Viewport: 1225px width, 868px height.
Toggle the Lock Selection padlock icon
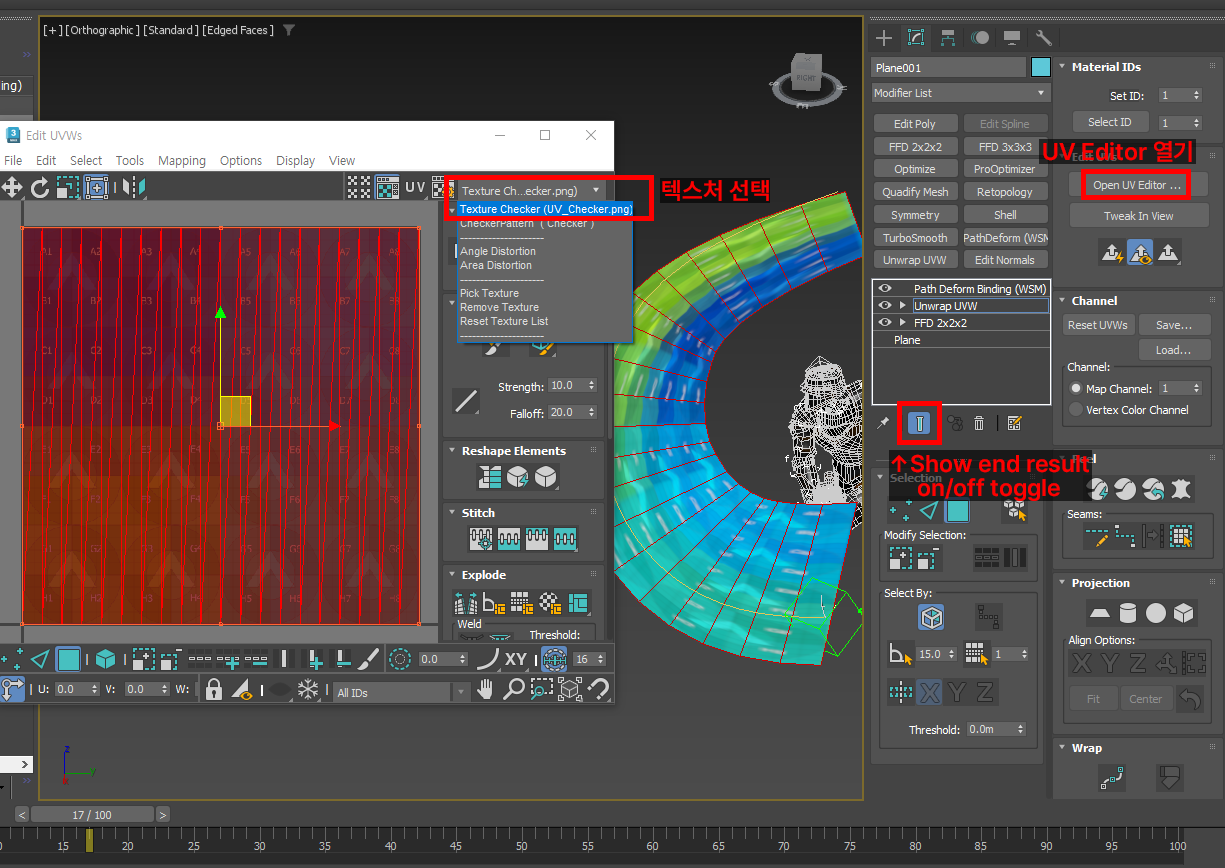click(x=214, y=689)
